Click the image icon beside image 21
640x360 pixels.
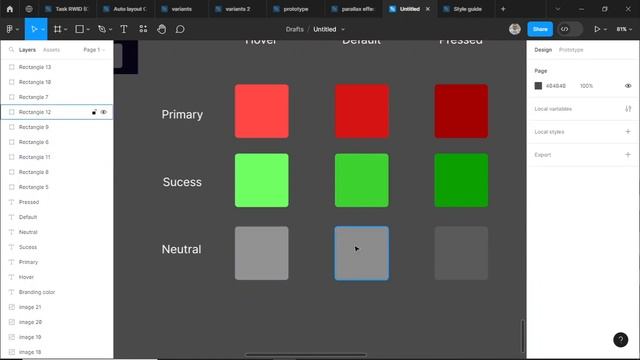click(11, 307)
